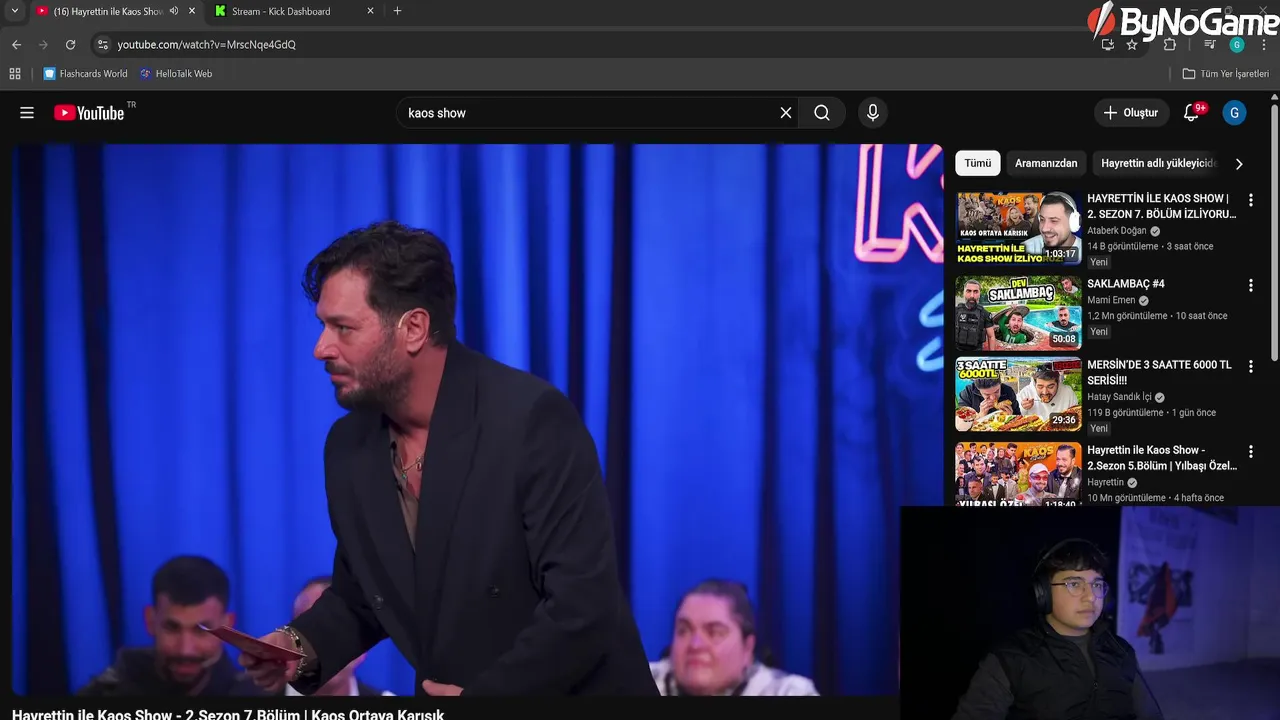Open Tüm Yer İşaretleri bookmarks folder
Screen dimensions: 1280x720
click(1226, 73)
